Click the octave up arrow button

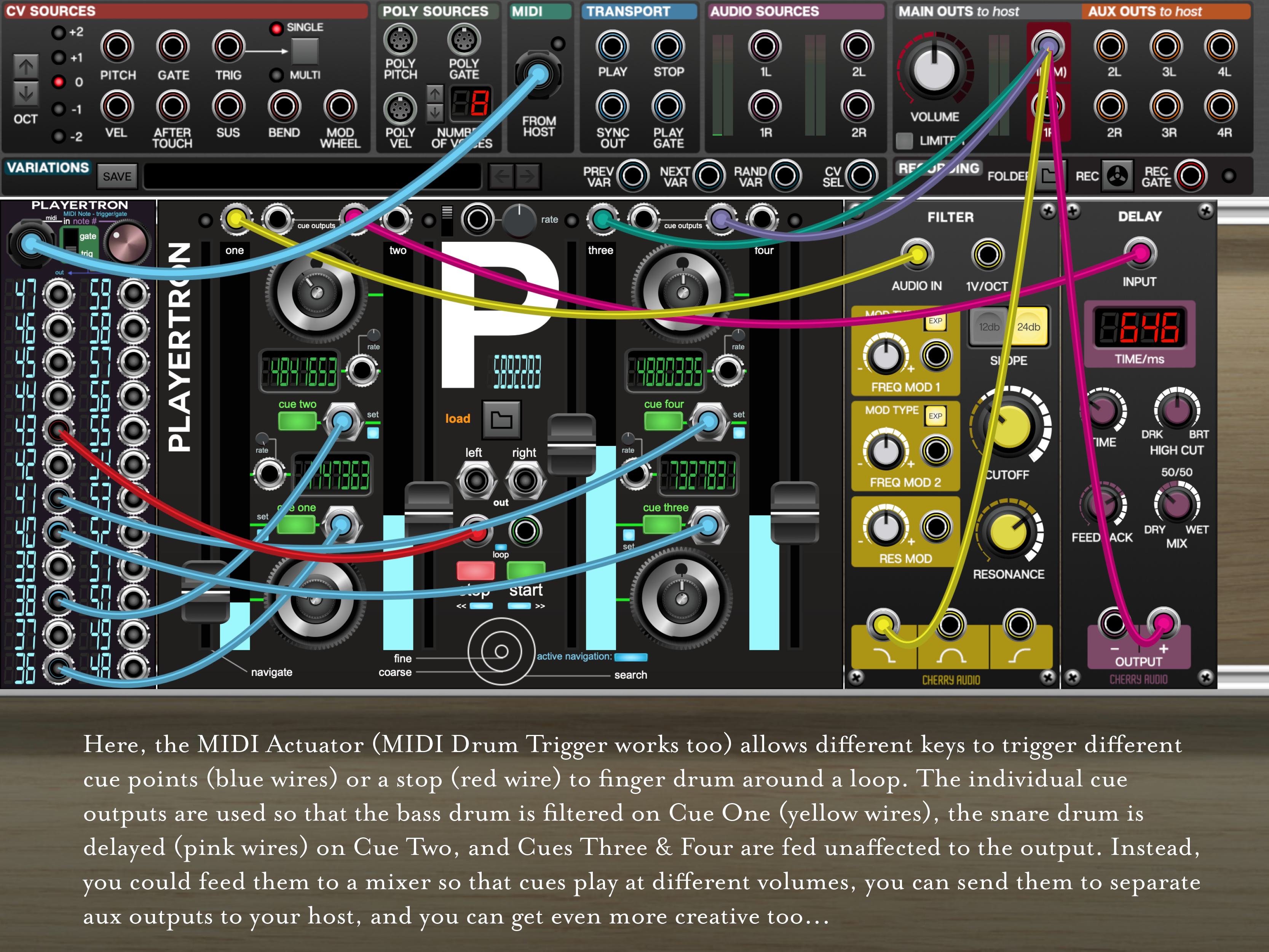point(26,67)
